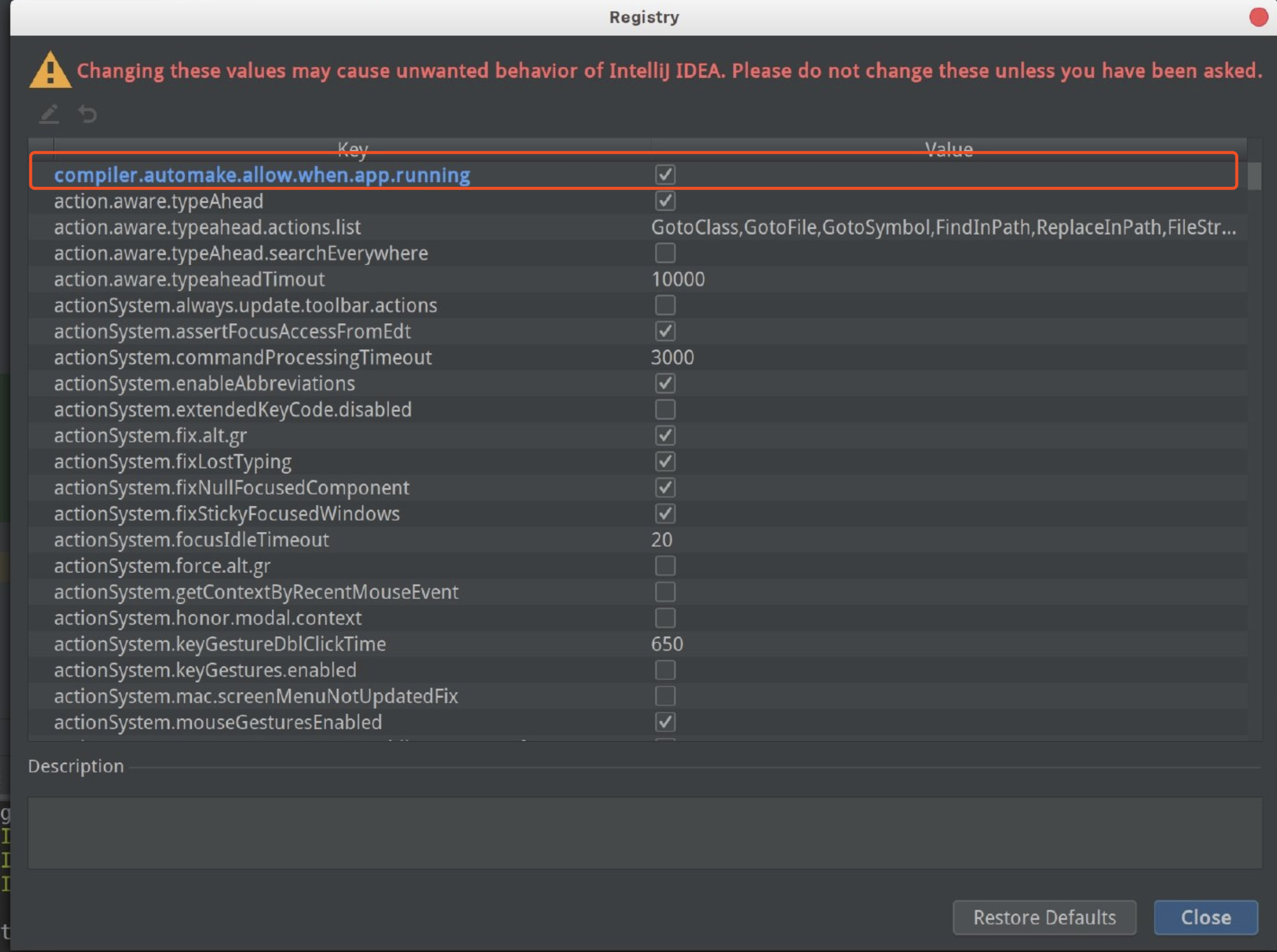Disable actionSystem.enableAbbreviations checkbox
This screenshot has width=1277, height=952.
pyautogui.click(x=665, y=383)
